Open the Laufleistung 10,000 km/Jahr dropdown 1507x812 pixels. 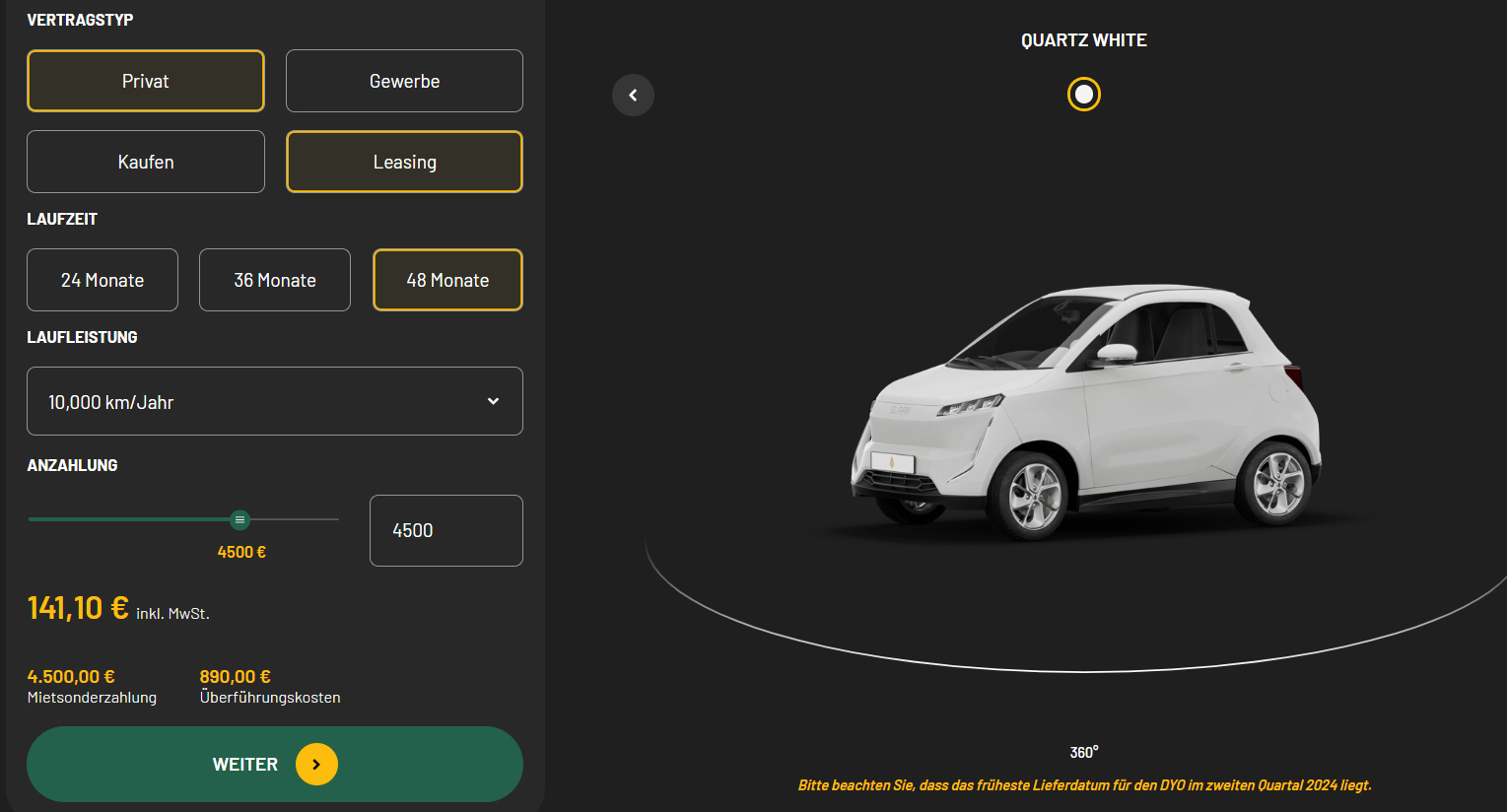(x=275, y=401)
